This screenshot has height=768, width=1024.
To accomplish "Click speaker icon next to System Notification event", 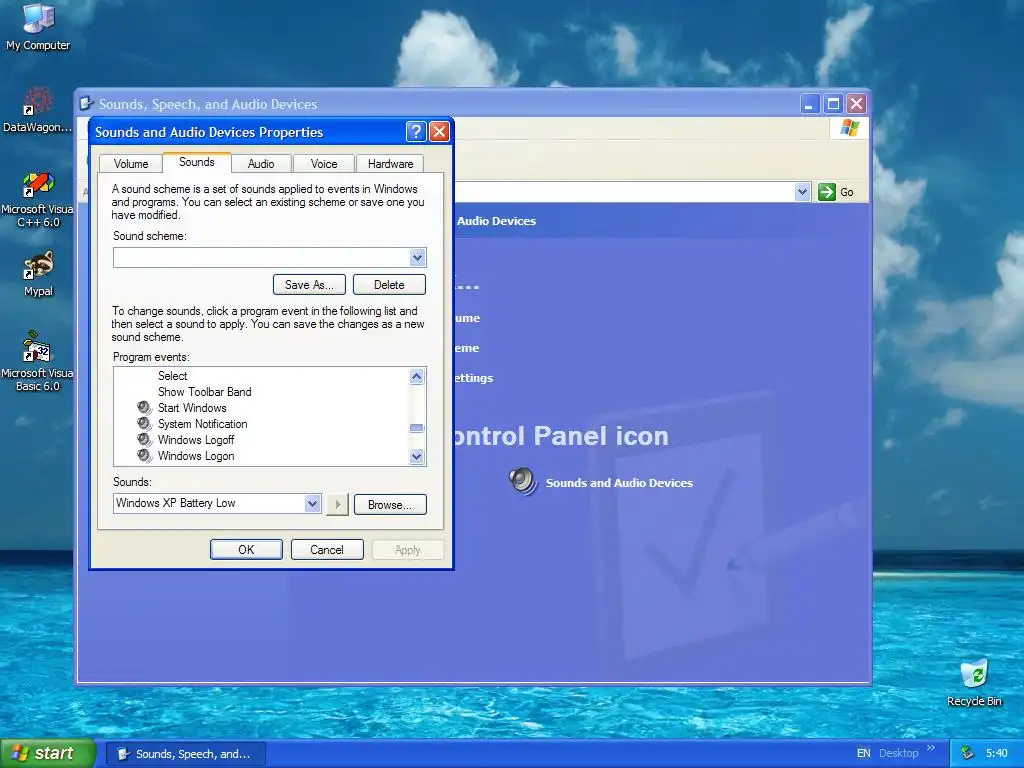I will (x=144, y=424).
